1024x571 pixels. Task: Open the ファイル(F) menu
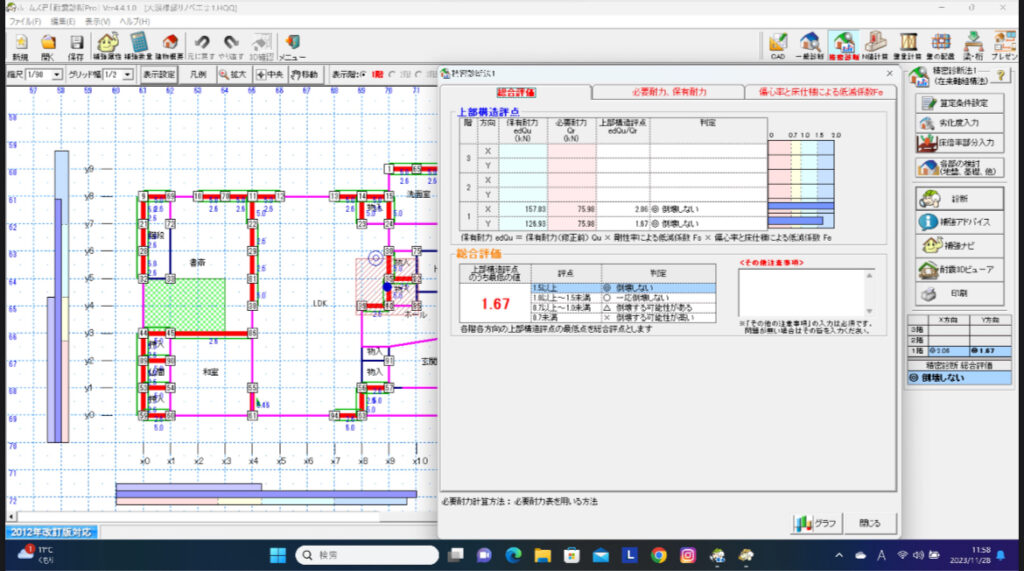pos(25,20)
